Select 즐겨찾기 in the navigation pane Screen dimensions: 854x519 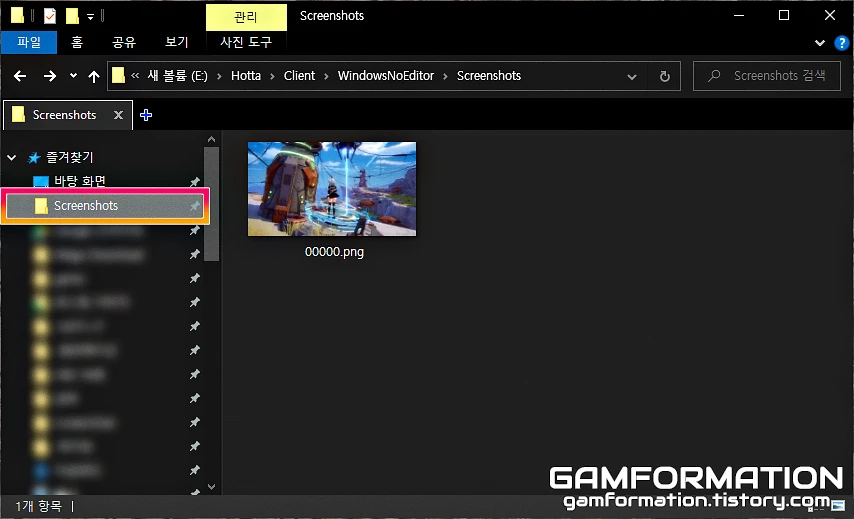[x=69, y=157]
